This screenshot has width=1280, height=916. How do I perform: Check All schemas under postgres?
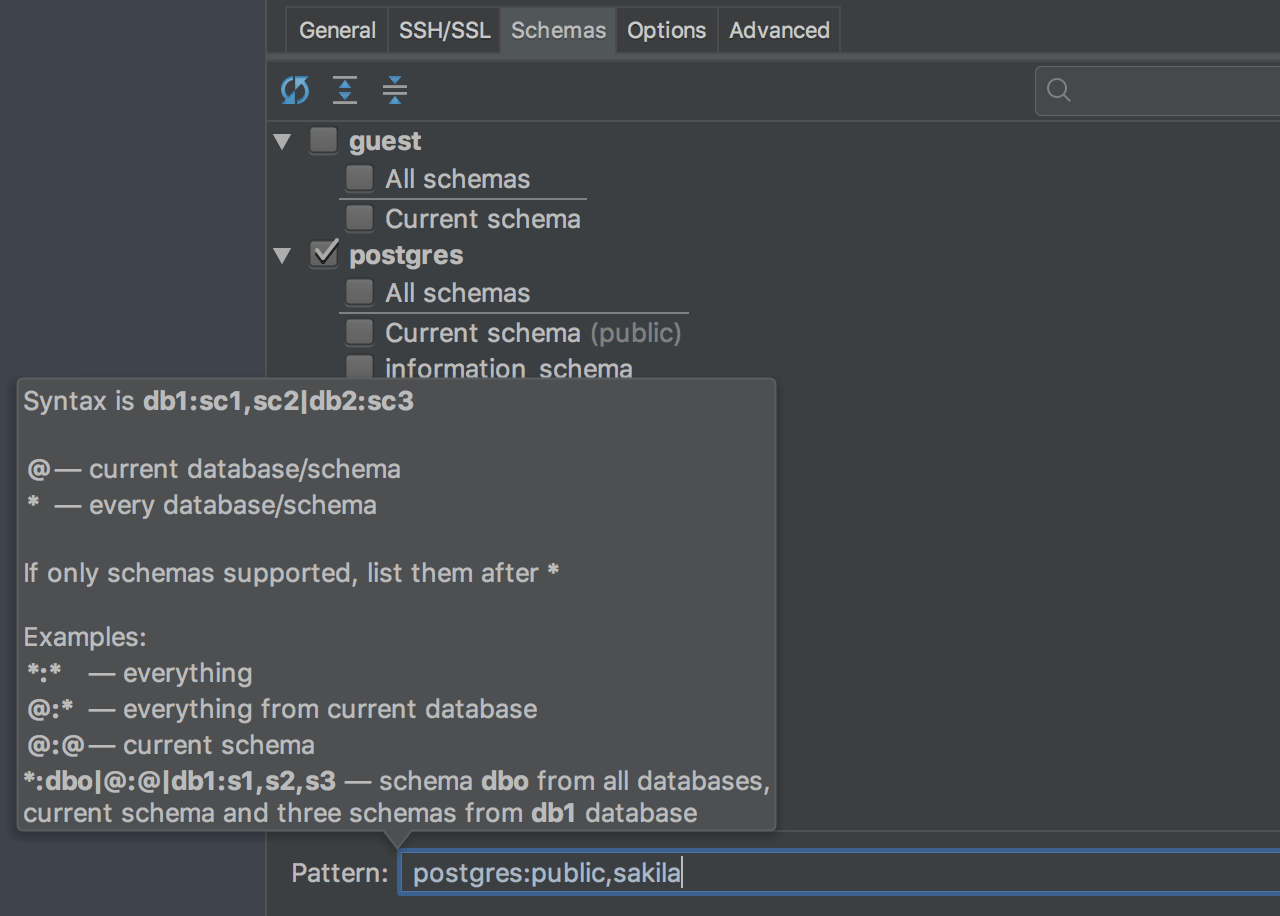coord(359,293)
